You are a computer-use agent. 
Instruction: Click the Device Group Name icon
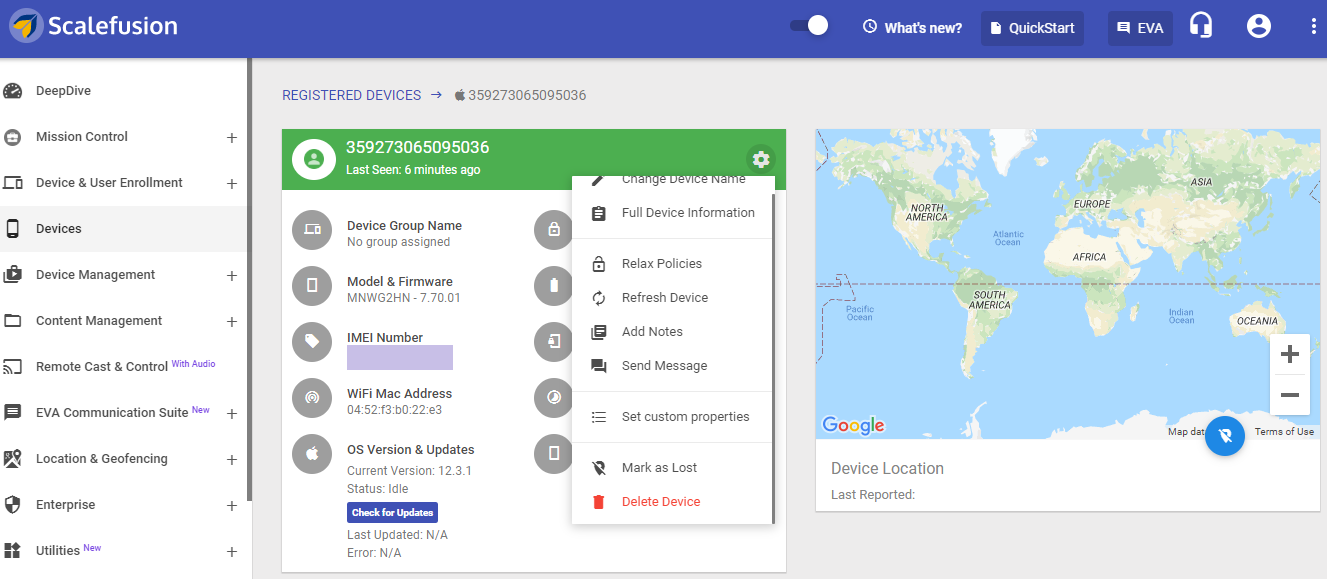pyautogui.click(x=312, y=230)
